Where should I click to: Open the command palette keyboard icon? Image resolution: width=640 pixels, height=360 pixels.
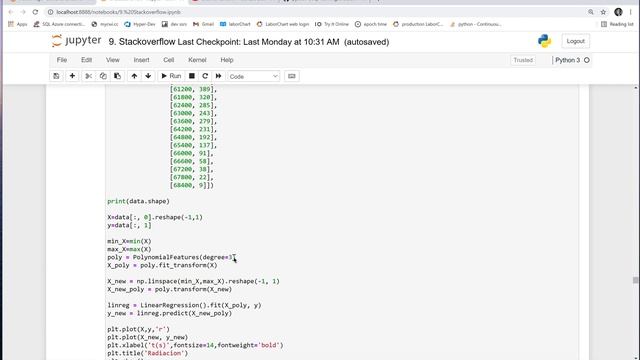pyautogui.click(x=291, y=76)
